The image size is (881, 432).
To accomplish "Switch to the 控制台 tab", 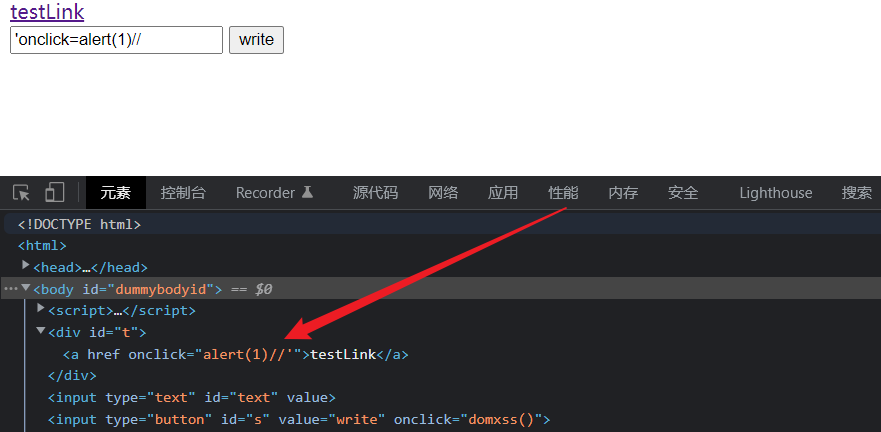I will [x=183, y=193].
